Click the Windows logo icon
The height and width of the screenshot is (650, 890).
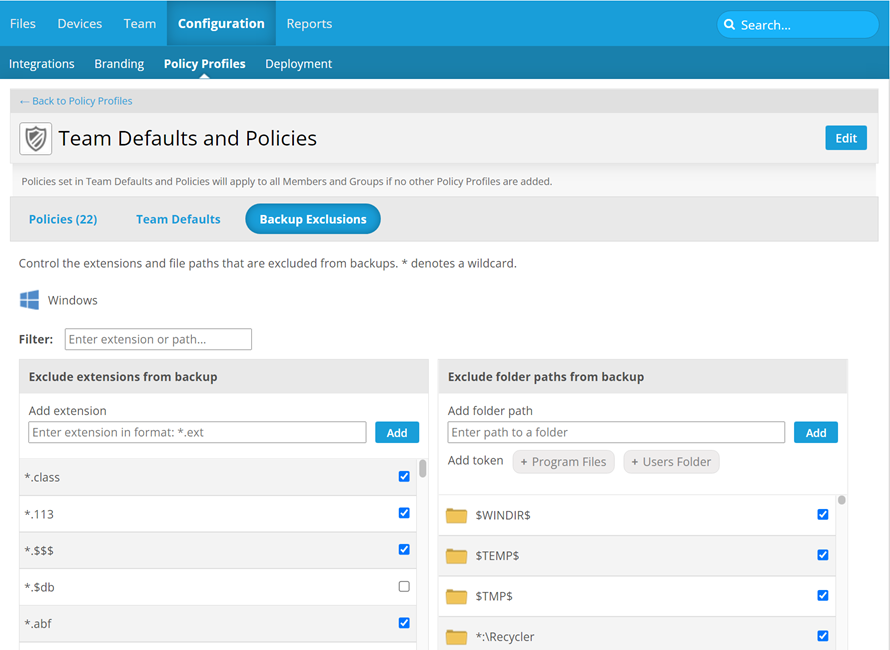coord(30,300)
